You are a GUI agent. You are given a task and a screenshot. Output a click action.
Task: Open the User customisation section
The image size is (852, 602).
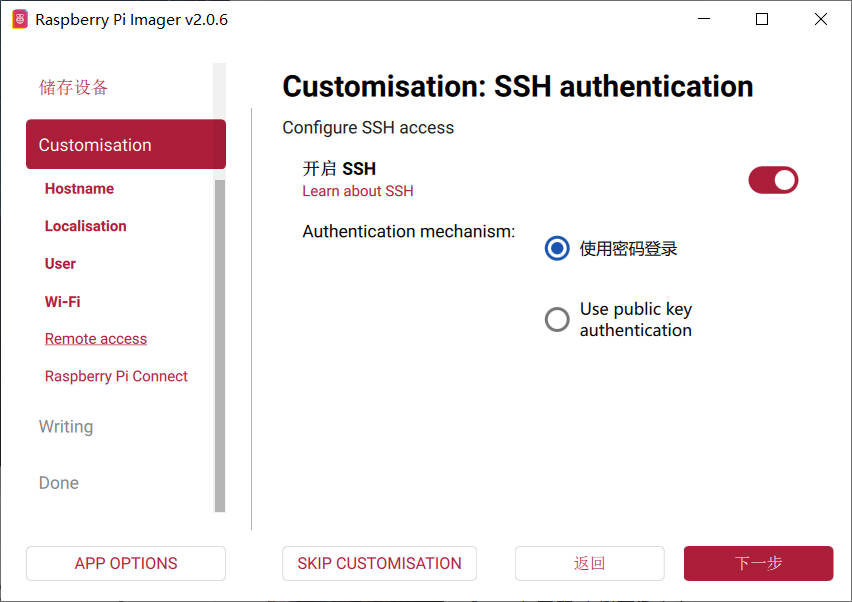tap(60, 264)
